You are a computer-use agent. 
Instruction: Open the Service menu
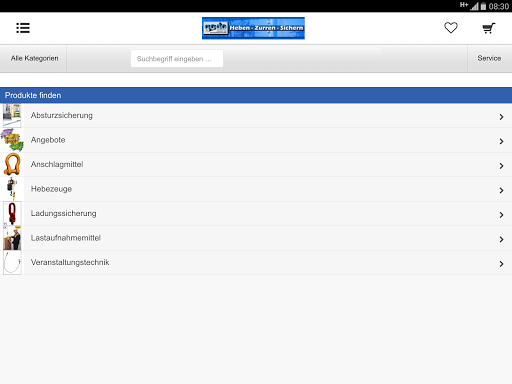(489, 58)
